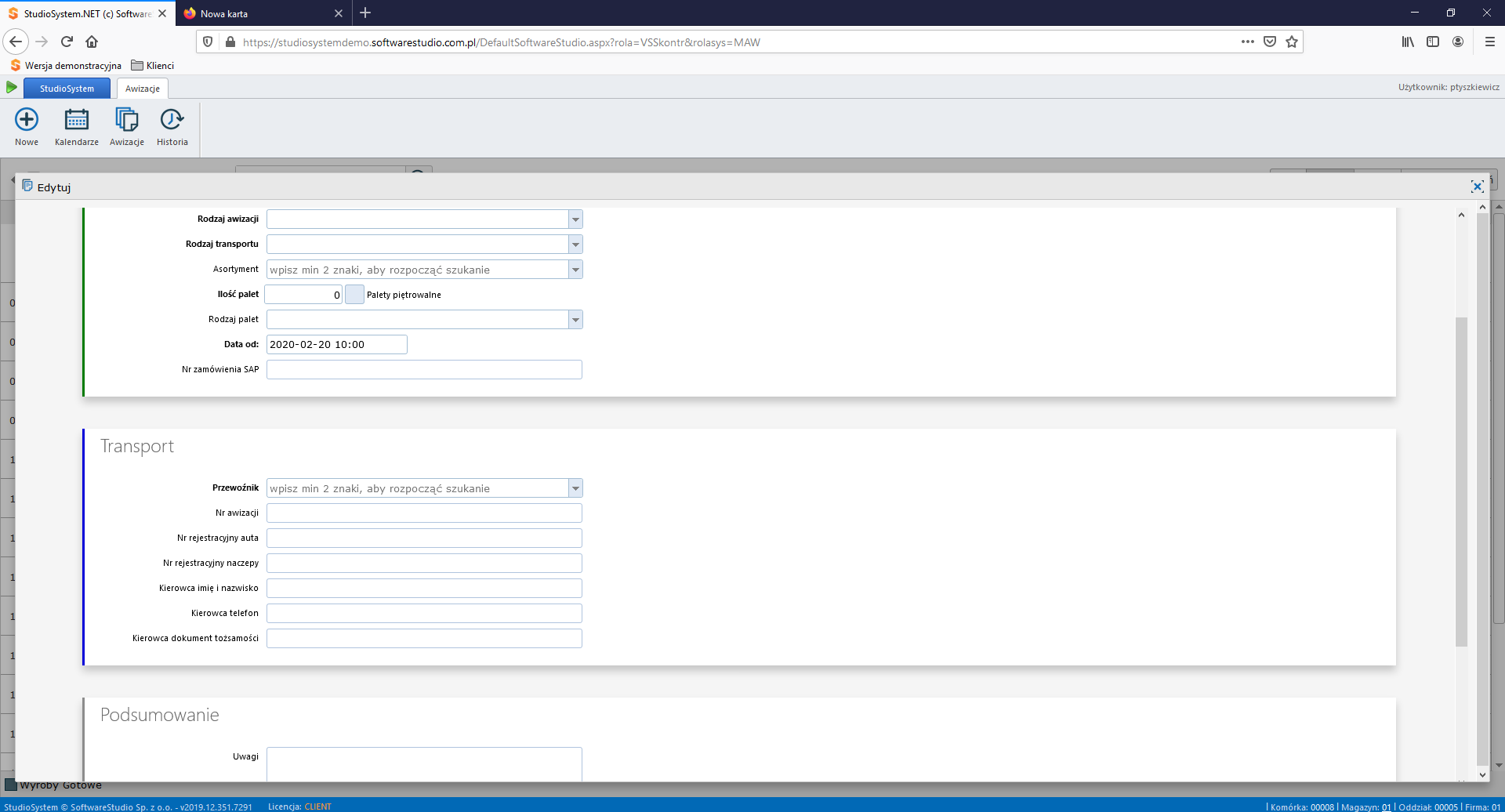Click the Nowe plus icon
The height and width of the screenshot is (812, 1505).
click(27, 119)
